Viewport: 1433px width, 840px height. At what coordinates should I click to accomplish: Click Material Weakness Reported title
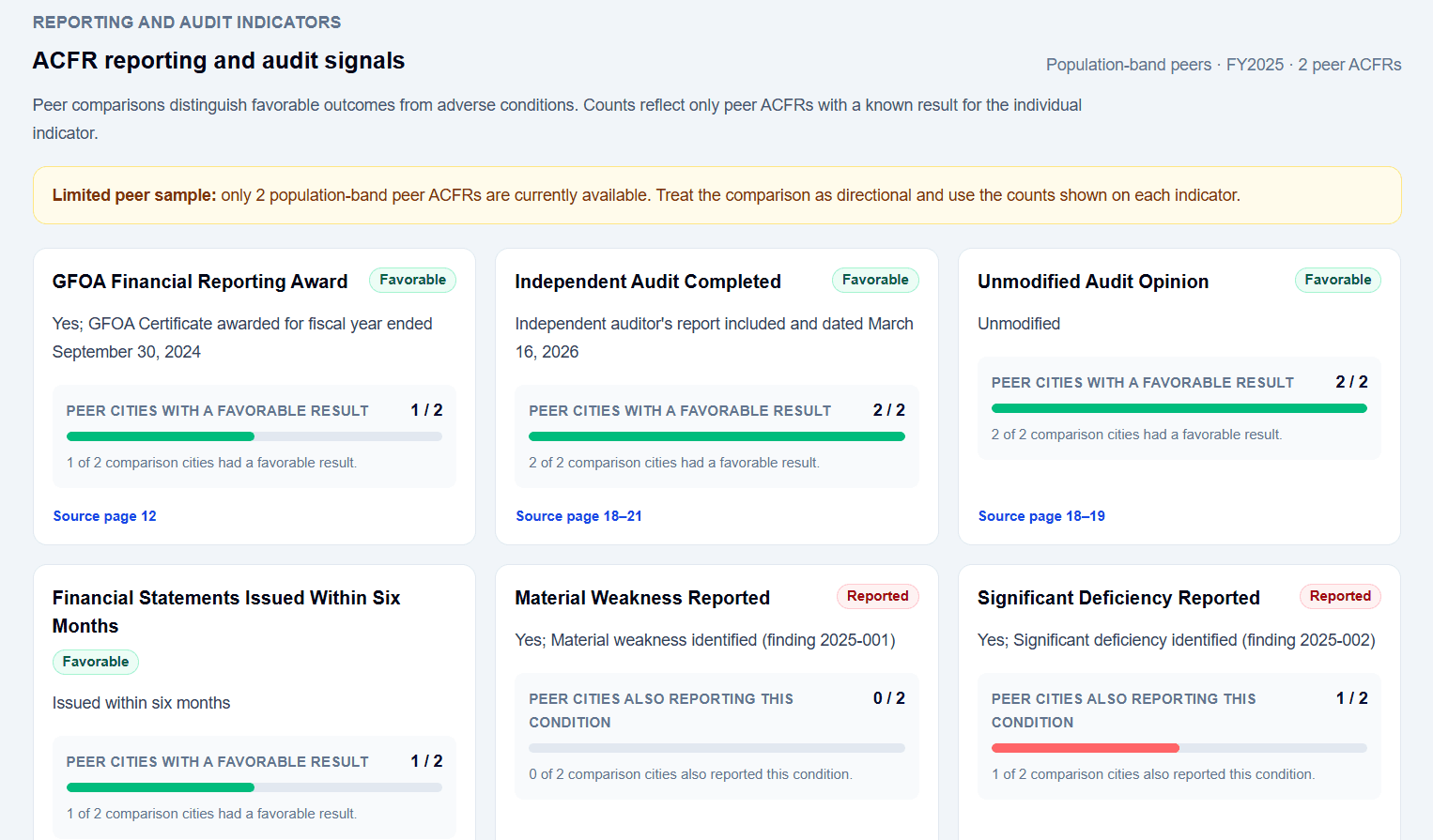pyautogui.click(x=642, y=598)
